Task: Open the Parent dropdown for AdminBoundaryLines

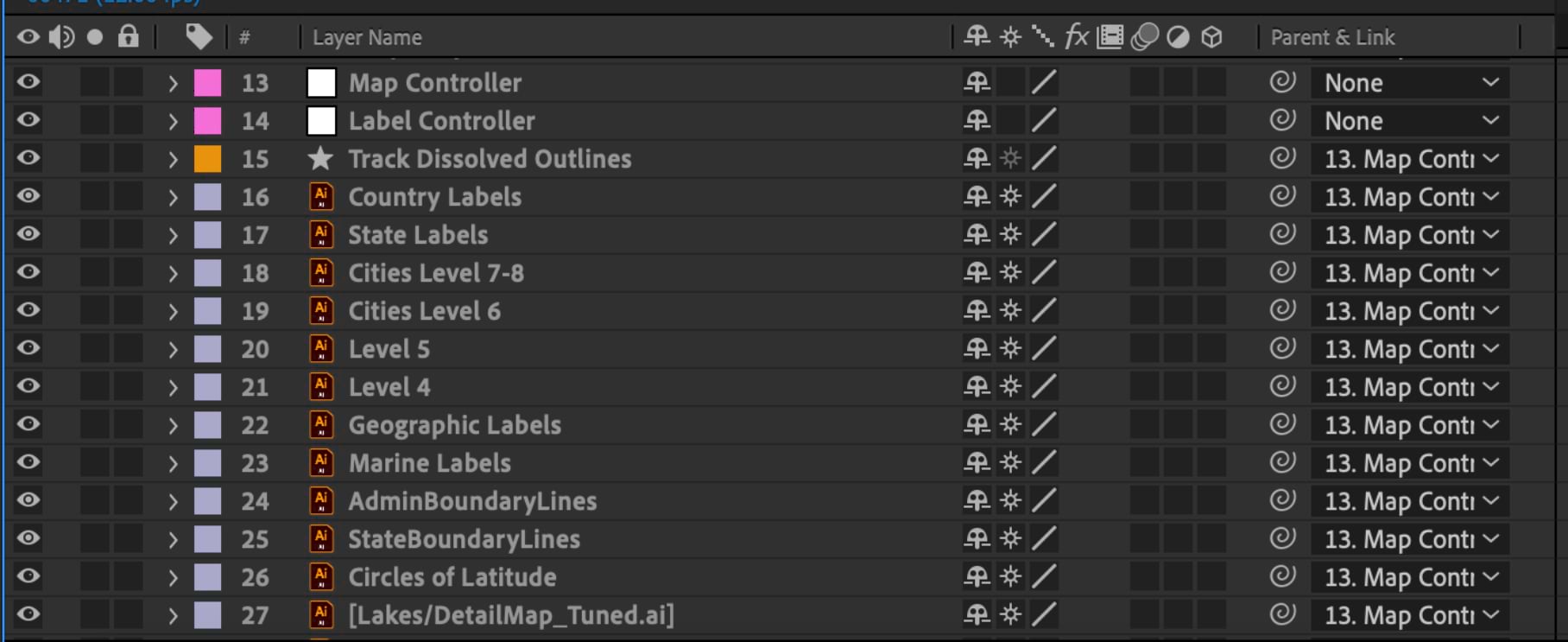Action: (1409, 500)
